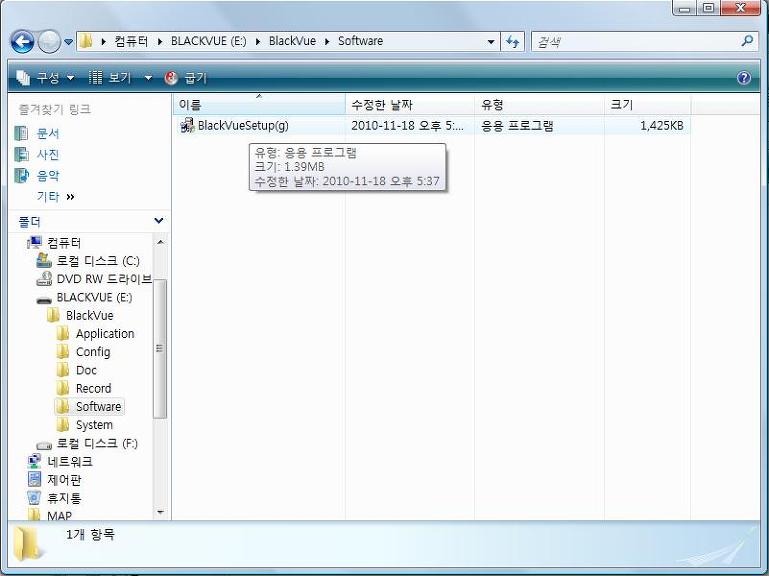Open the address bar history dropdown
This screenshot has height=576, width=769.
(x=490, y=42)
